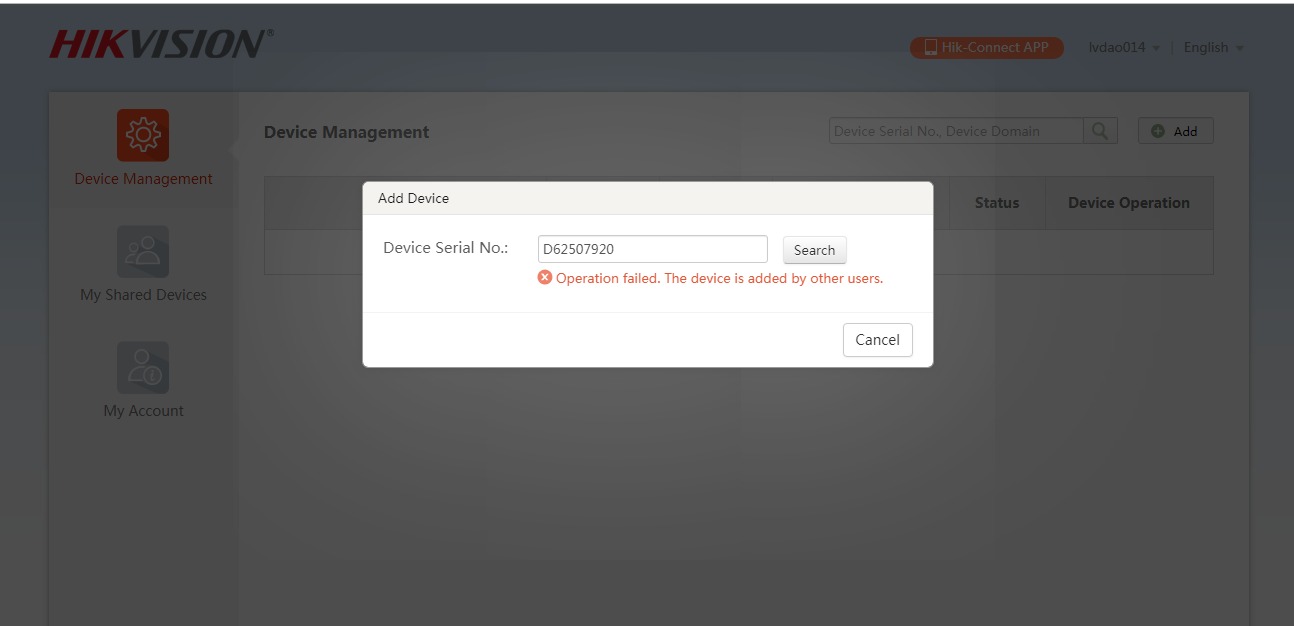Click the Device Operation column header

pos(1128,203)
